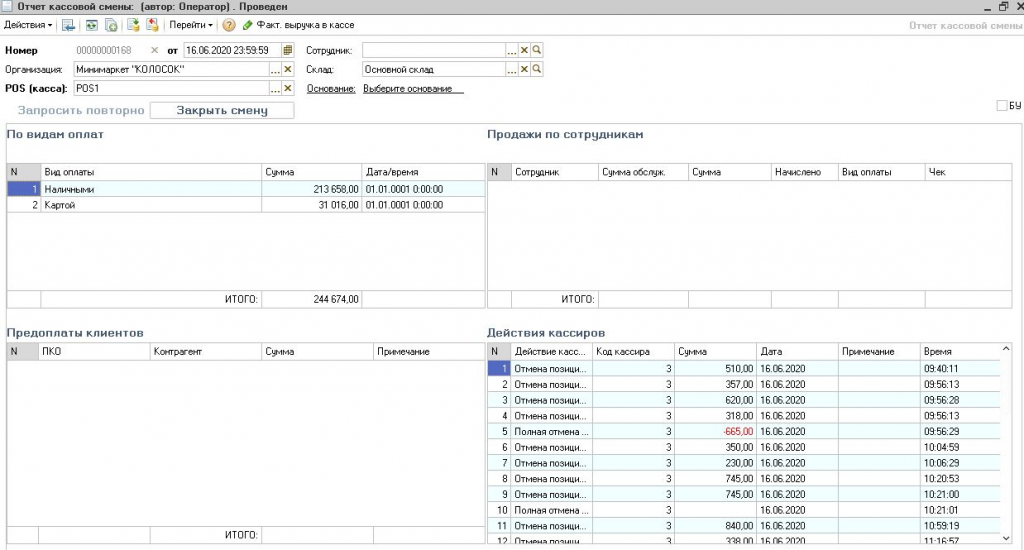The width and height of the screenshot is (1024, 550).
Task: Open selection dots for POS (касса) field
Action: 276,88
